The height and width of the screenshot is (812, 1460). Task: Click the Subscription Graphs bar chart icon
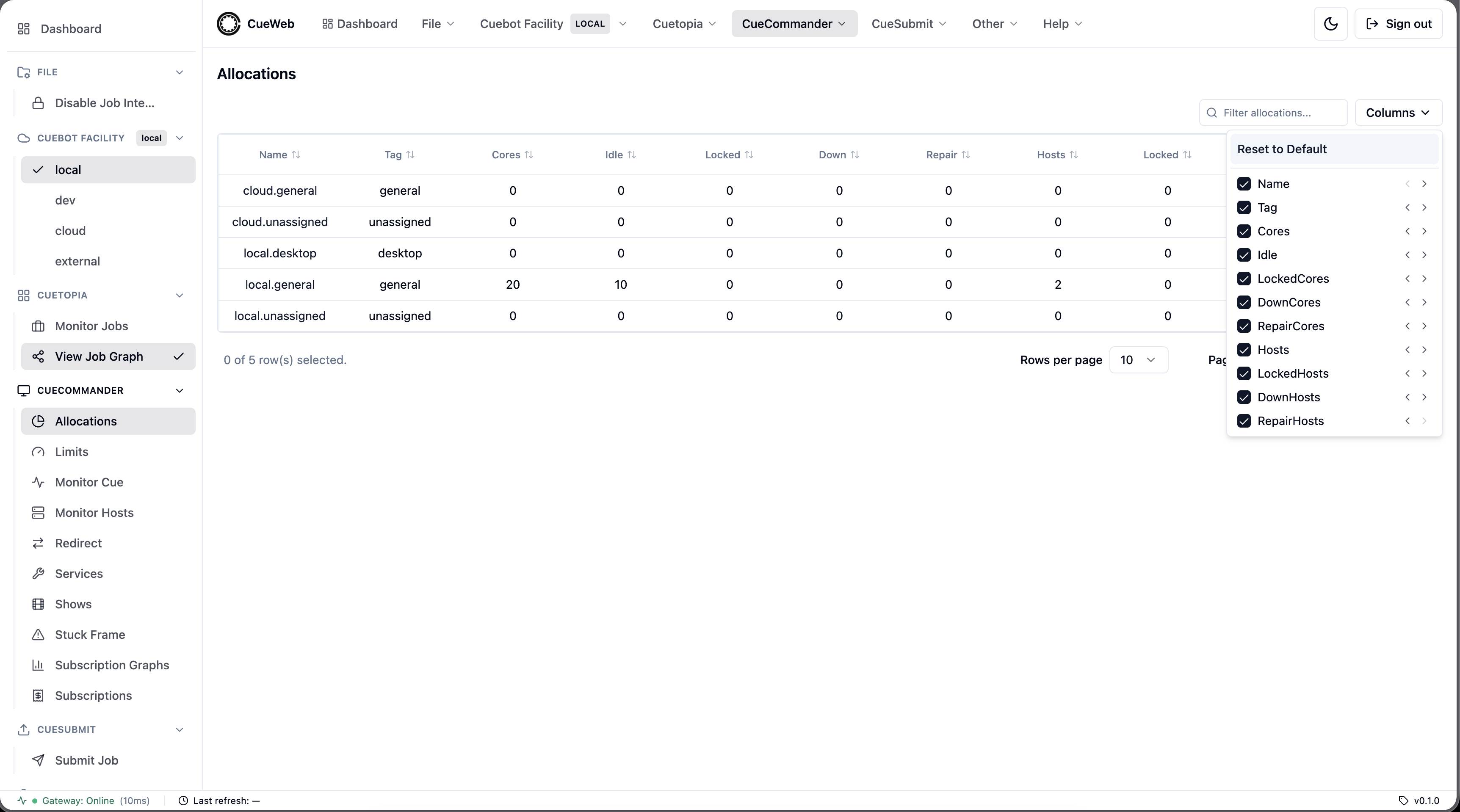pos(38,665)
